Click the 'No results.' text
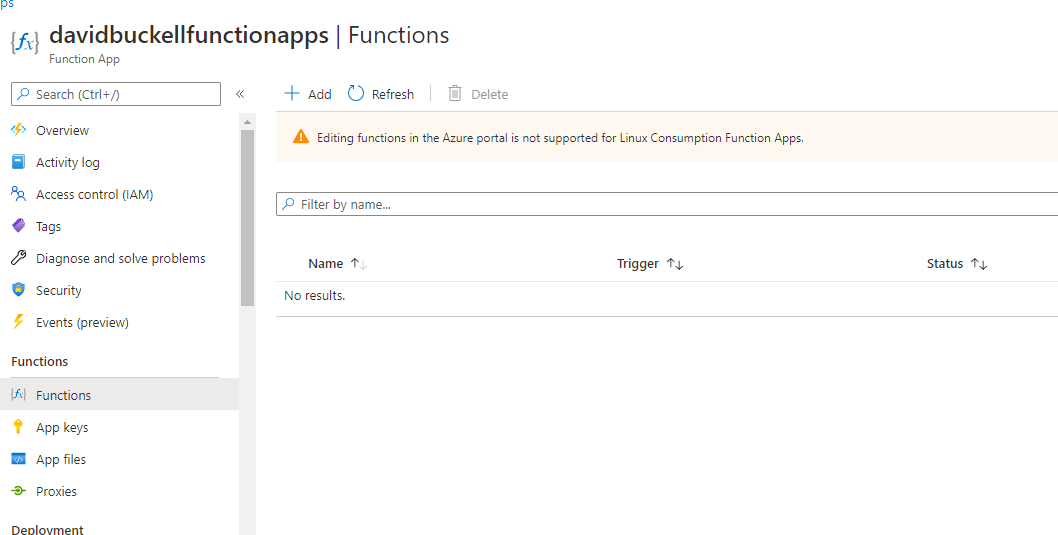This screenshot has height=535, width=1058. pos(314,295)
